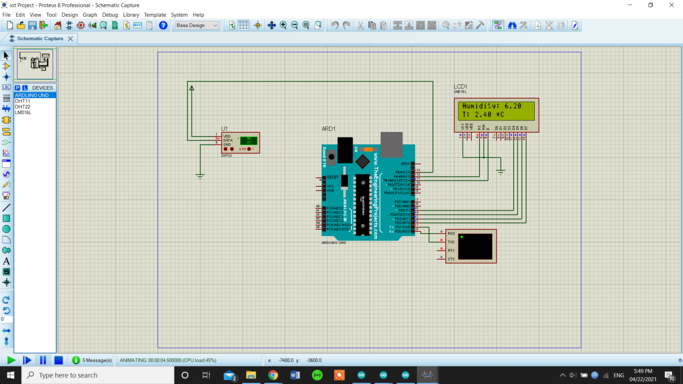The width and height of the screenshot is (683, 384).
Task: Open the 5 Message(s) simulation log
Action: [92, 360]
